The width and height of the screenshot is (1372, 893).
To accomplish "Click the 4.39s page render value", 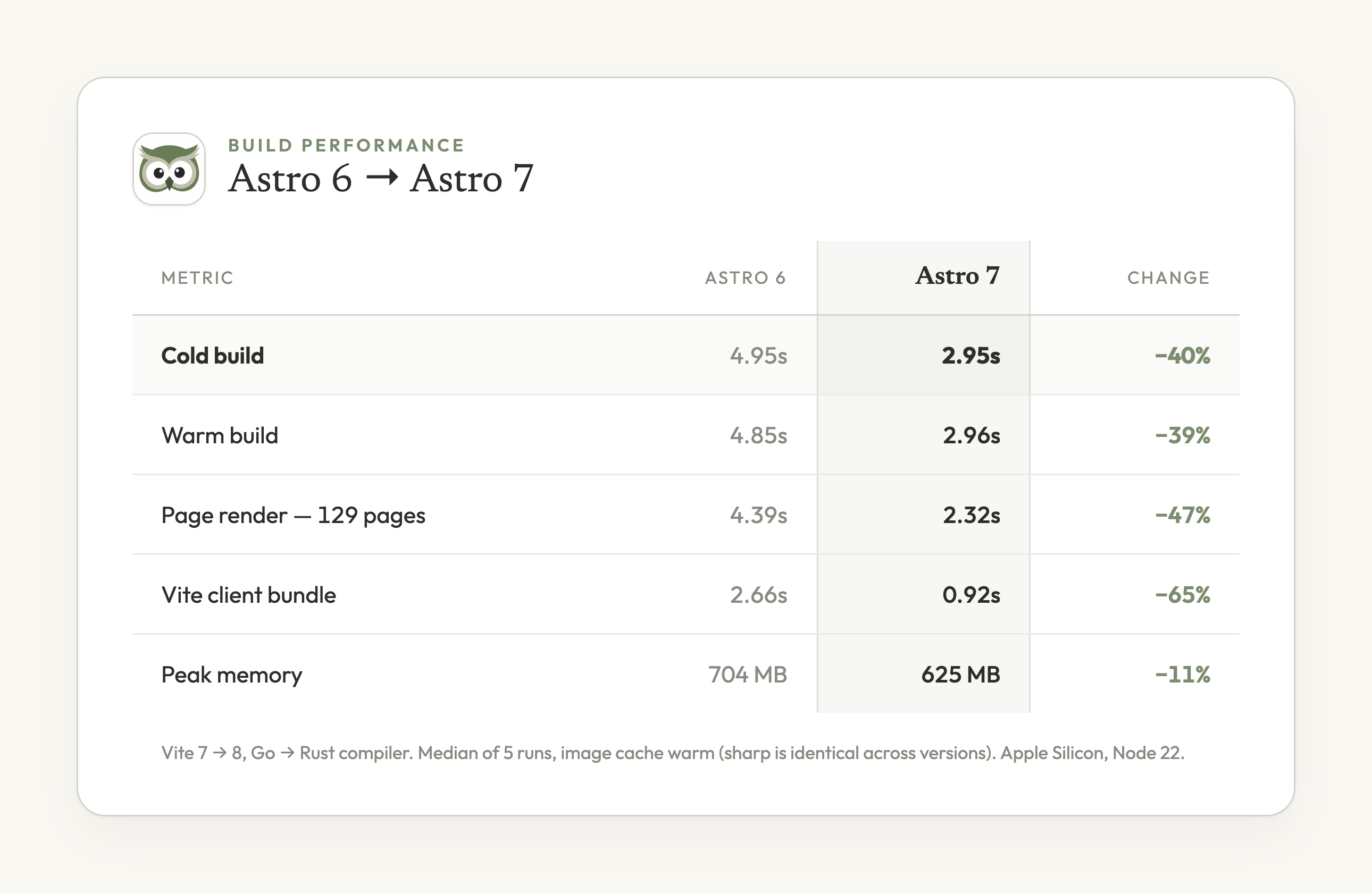I will 759,515.
